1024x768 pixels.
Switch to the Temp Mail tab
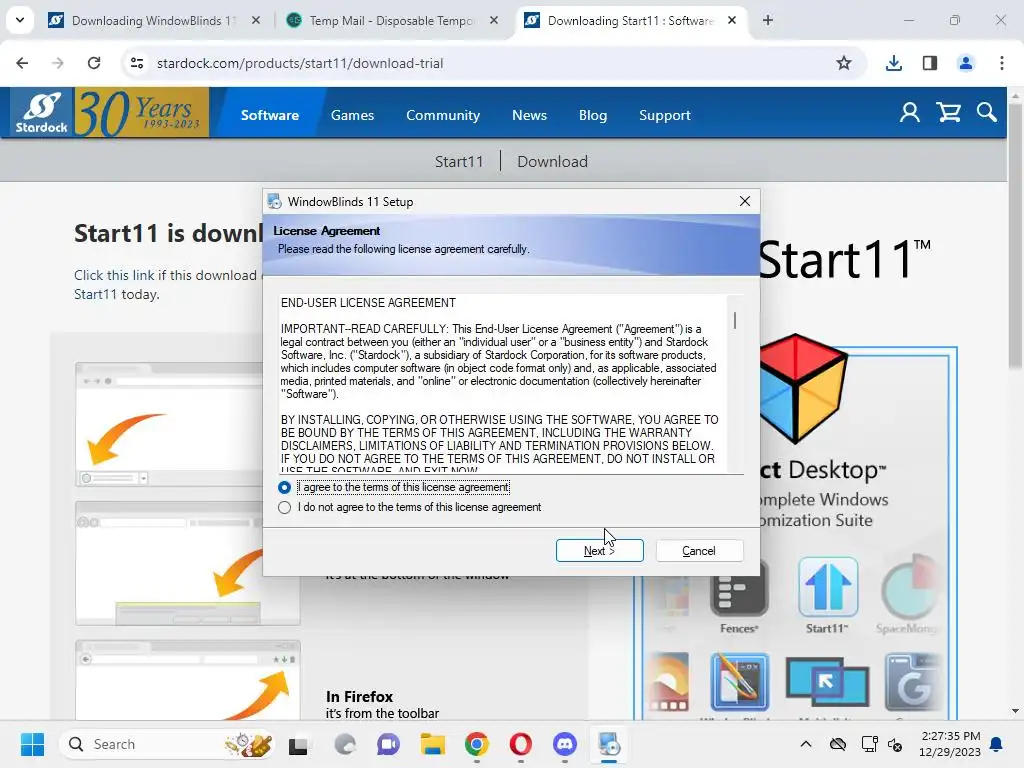(389, 20)
